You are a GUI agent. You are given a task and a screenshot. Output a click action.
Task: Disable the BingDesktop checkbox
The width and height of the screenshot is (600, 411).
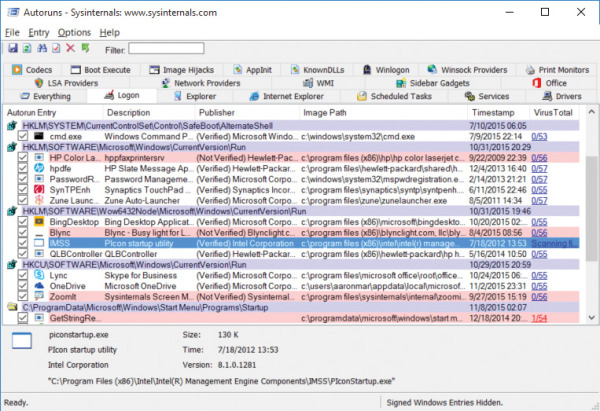[x=23, y=222]
